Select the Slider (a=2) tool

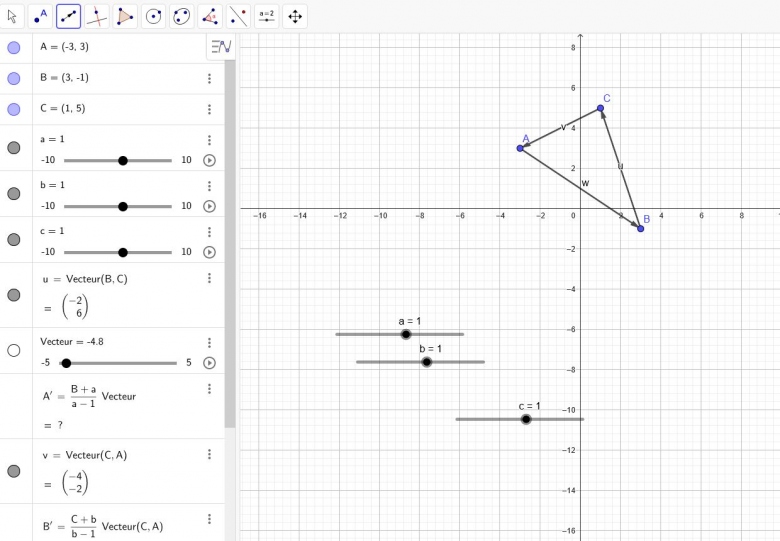tap(267, 16)
